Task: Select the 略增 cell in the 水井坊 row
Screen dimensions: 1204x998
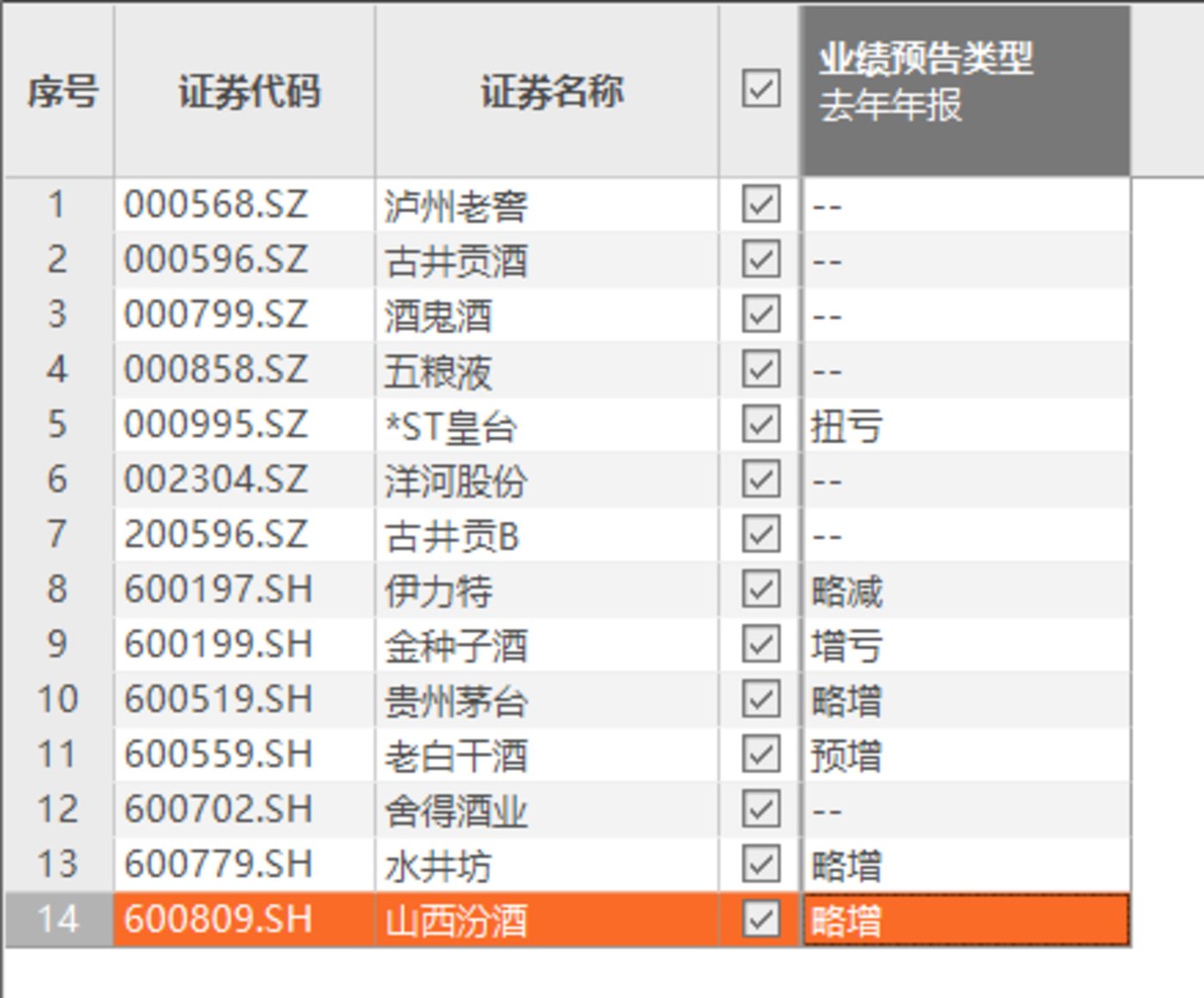Action: click(966, 866)
